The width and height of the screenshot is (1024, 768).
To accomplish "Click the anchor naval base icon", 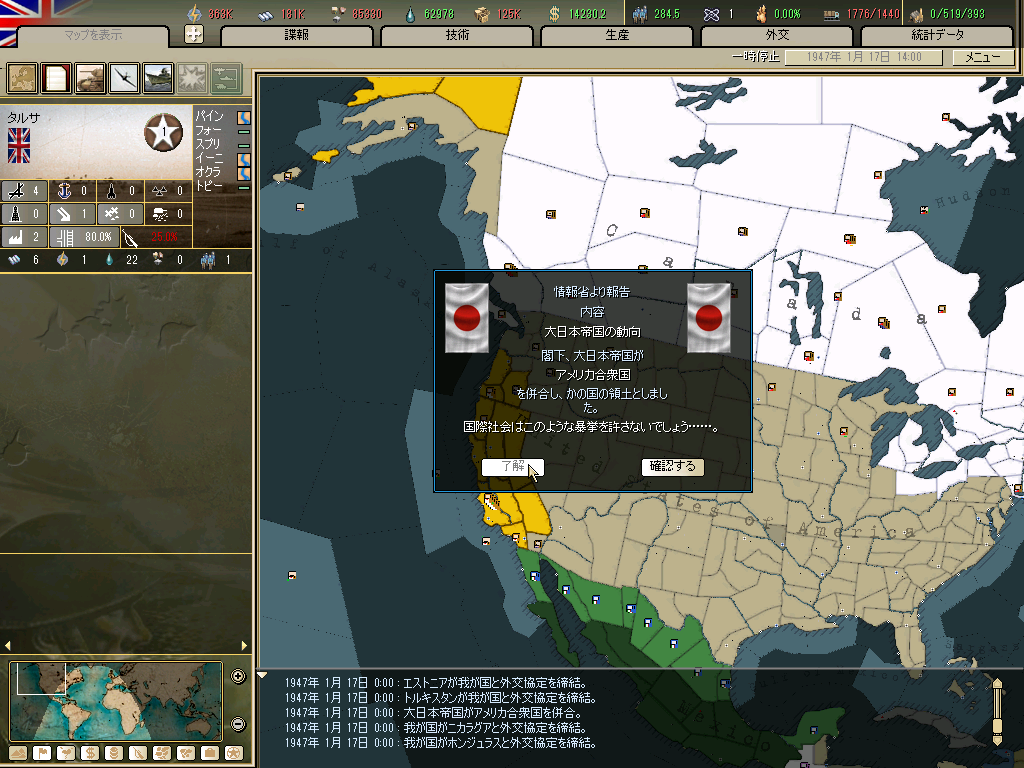I will click(x=64, y=191).
